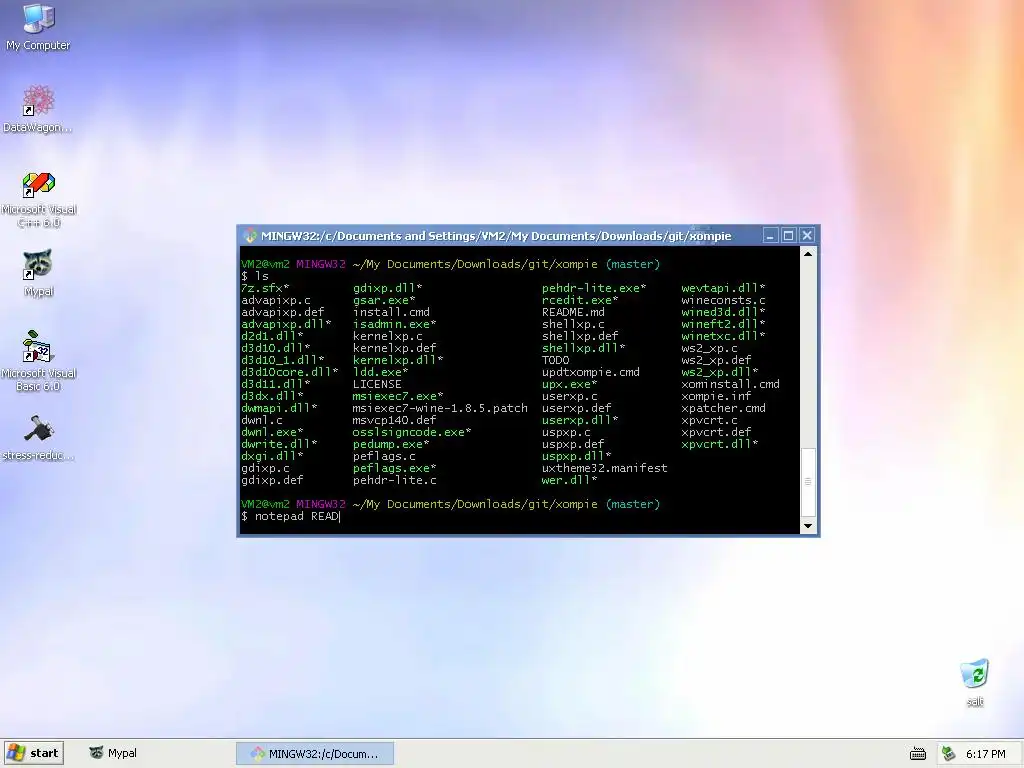Switch to Mypal in the taskbar
The image size is (1024, 768).
click(x=113, y=753)
